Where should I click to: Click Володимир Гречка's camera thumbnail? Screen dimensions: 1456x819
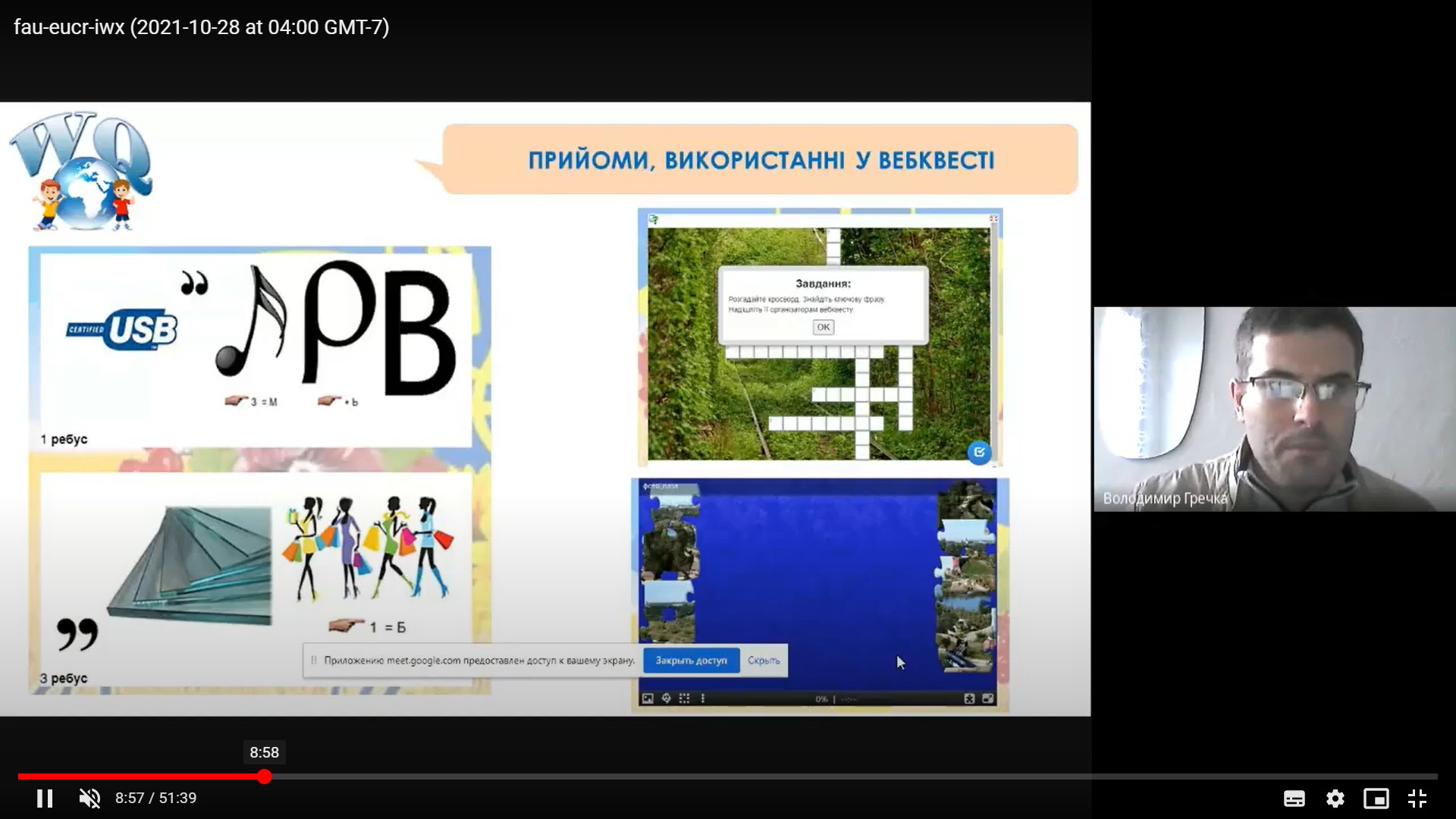(1274, 409)
